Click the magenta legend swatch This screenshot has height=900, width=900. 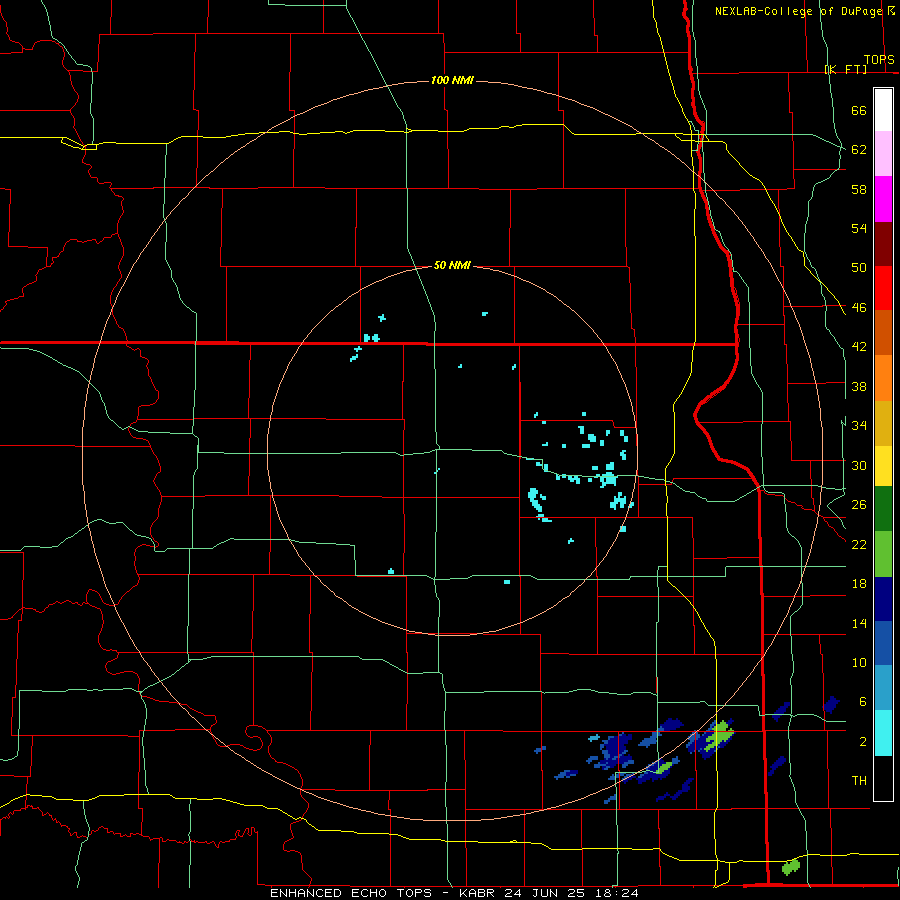click(883, 199)
